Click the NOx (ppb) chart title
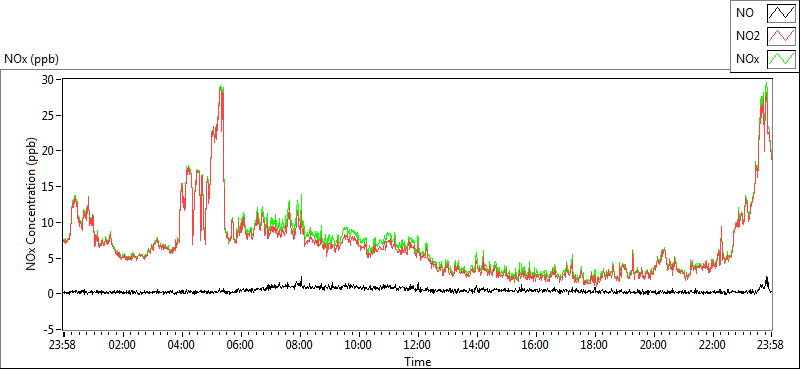 point(31,59)
